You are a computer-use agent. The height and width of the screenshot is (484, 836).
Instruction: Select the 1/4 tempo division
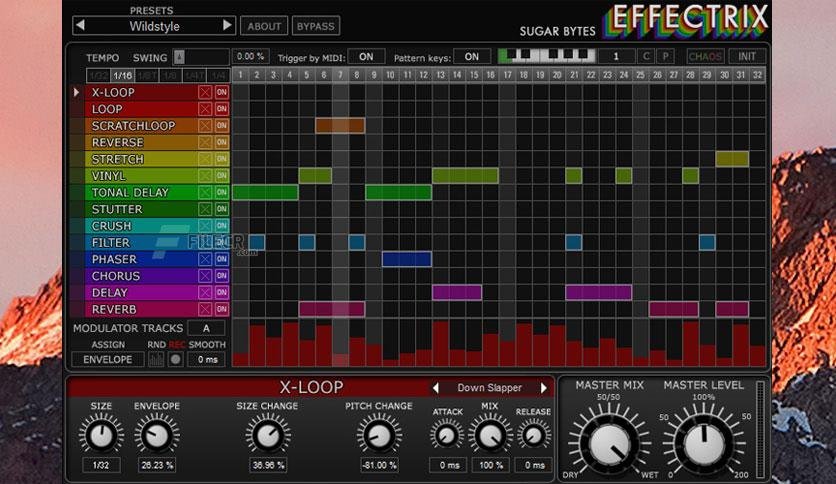218,76
